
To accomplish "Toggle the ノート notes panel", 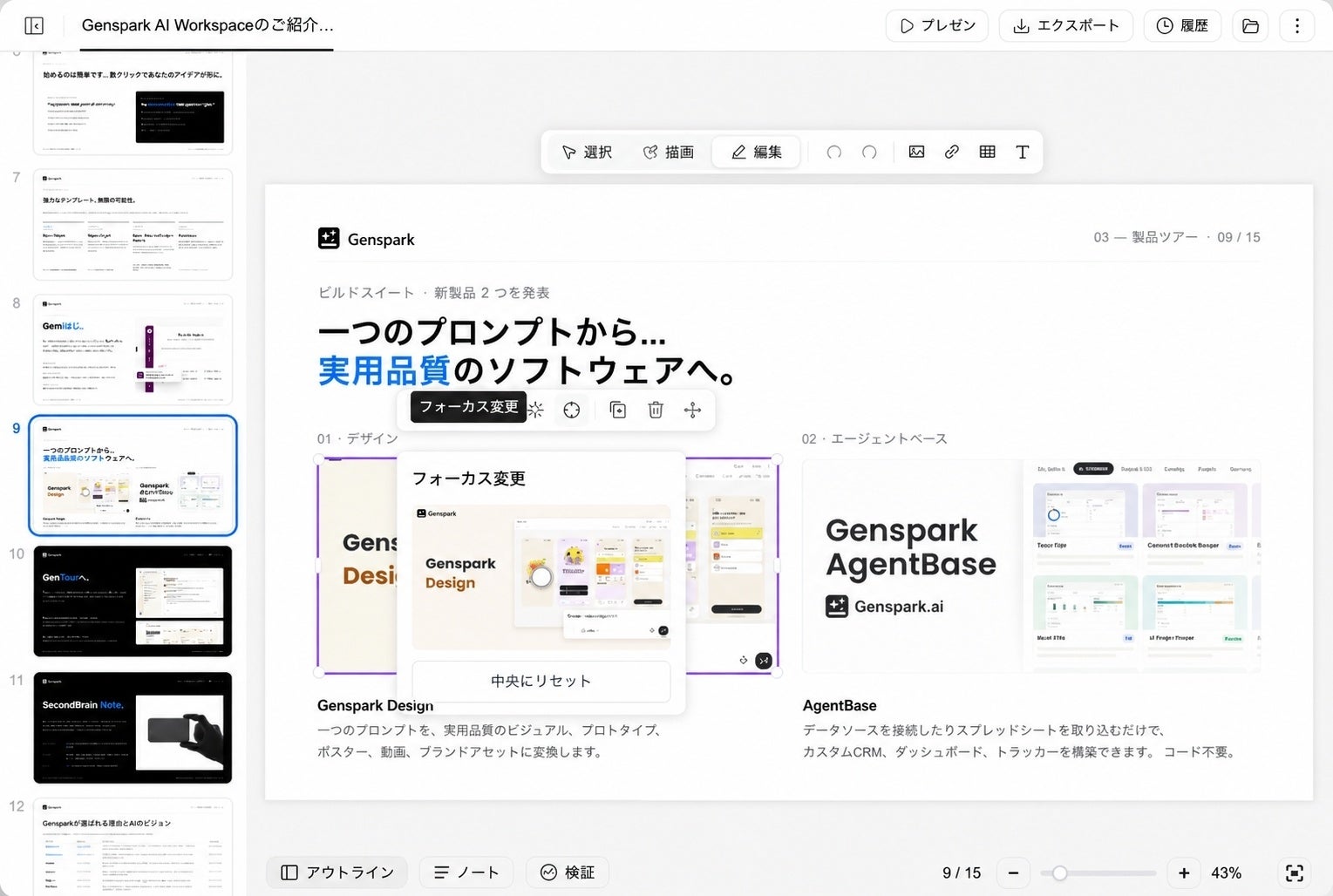I will pos(466,872).
